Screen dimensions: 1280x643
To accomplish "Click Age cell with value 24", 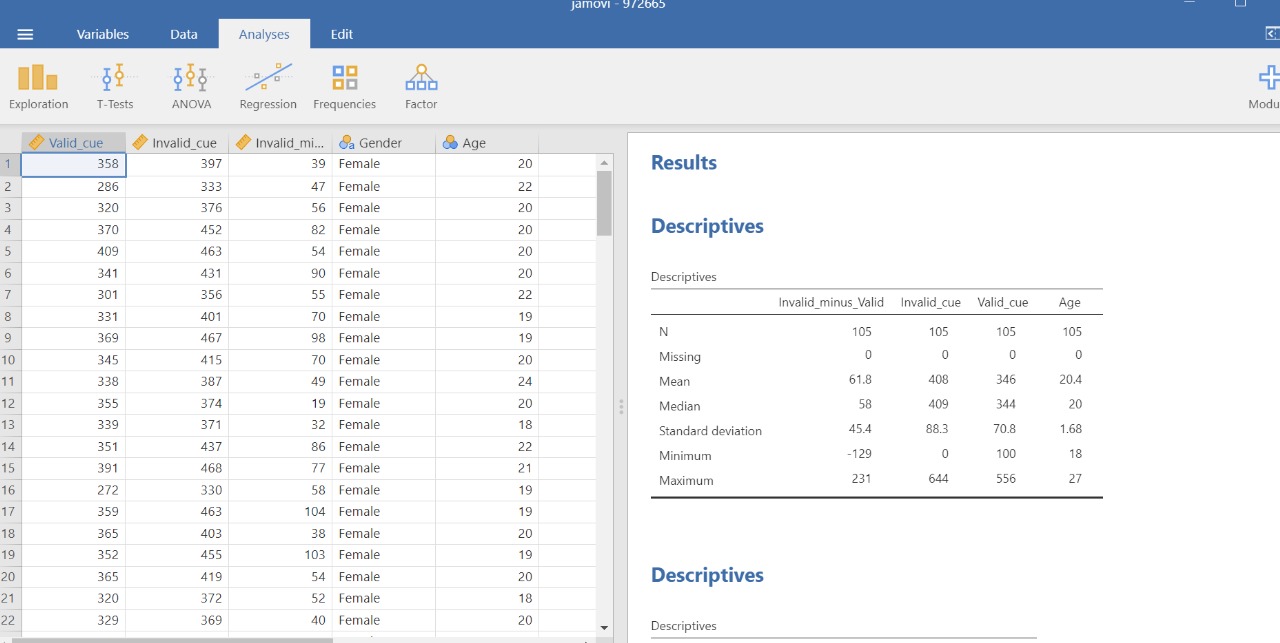I will pos(487,382).
